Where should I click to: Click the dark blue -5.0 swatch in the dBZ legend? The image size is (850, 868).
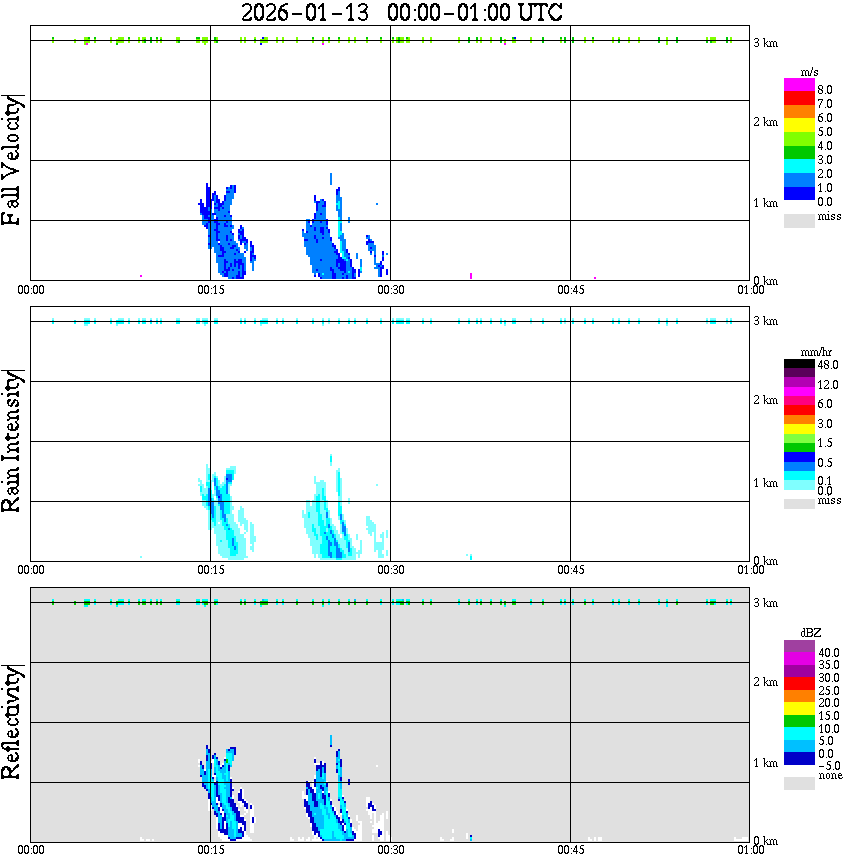click(x=799, y=758)
